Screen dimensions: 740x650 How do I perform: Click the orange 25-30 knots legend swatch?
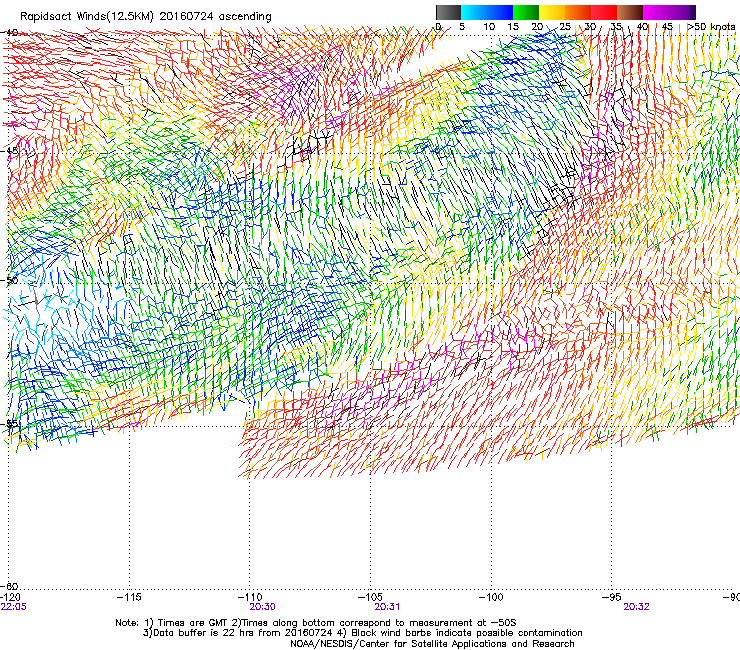[x=578, y=12]
